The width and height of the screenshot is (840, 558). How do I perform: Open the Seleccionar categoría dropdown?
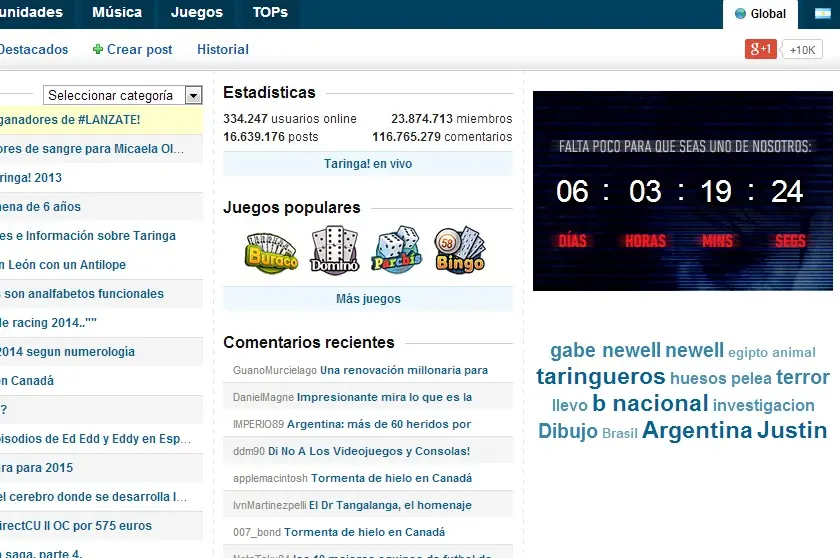(x=123, y=95)
